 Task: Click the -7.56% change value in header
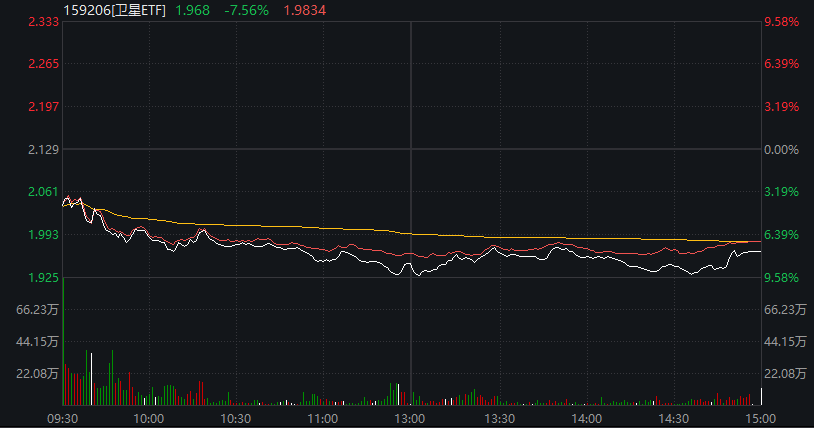coord(245,10)
